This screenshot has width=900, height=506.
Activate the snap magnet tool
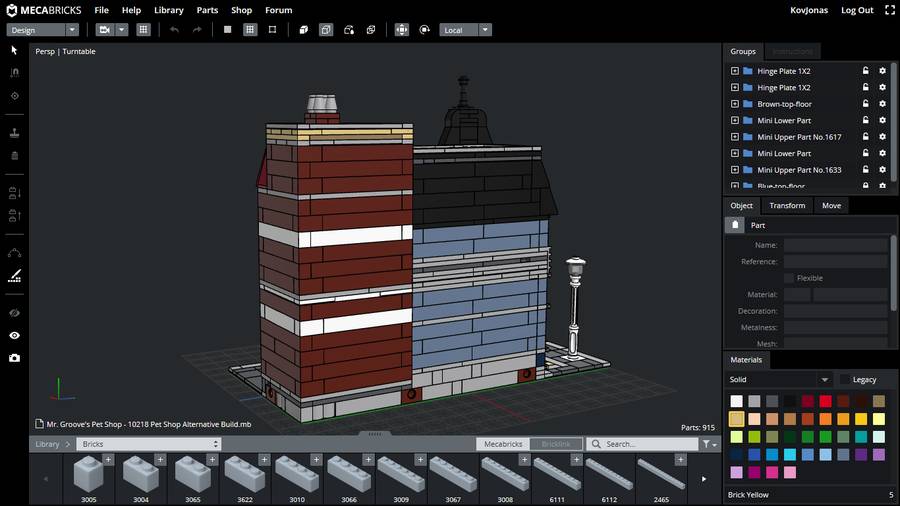point(14,72)
